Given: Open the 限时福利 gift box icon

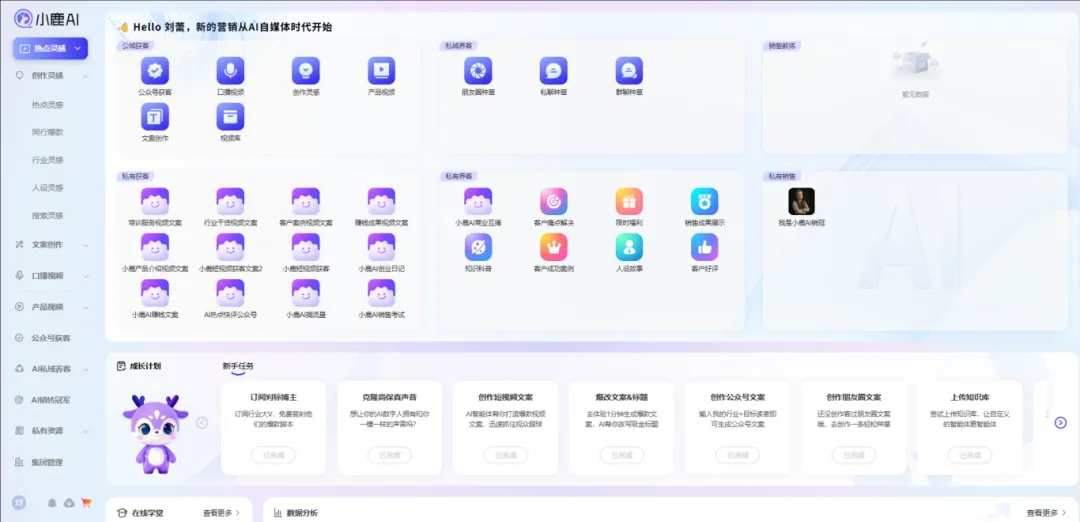Looking at the screenshot, I should click(x=629, y=201).
